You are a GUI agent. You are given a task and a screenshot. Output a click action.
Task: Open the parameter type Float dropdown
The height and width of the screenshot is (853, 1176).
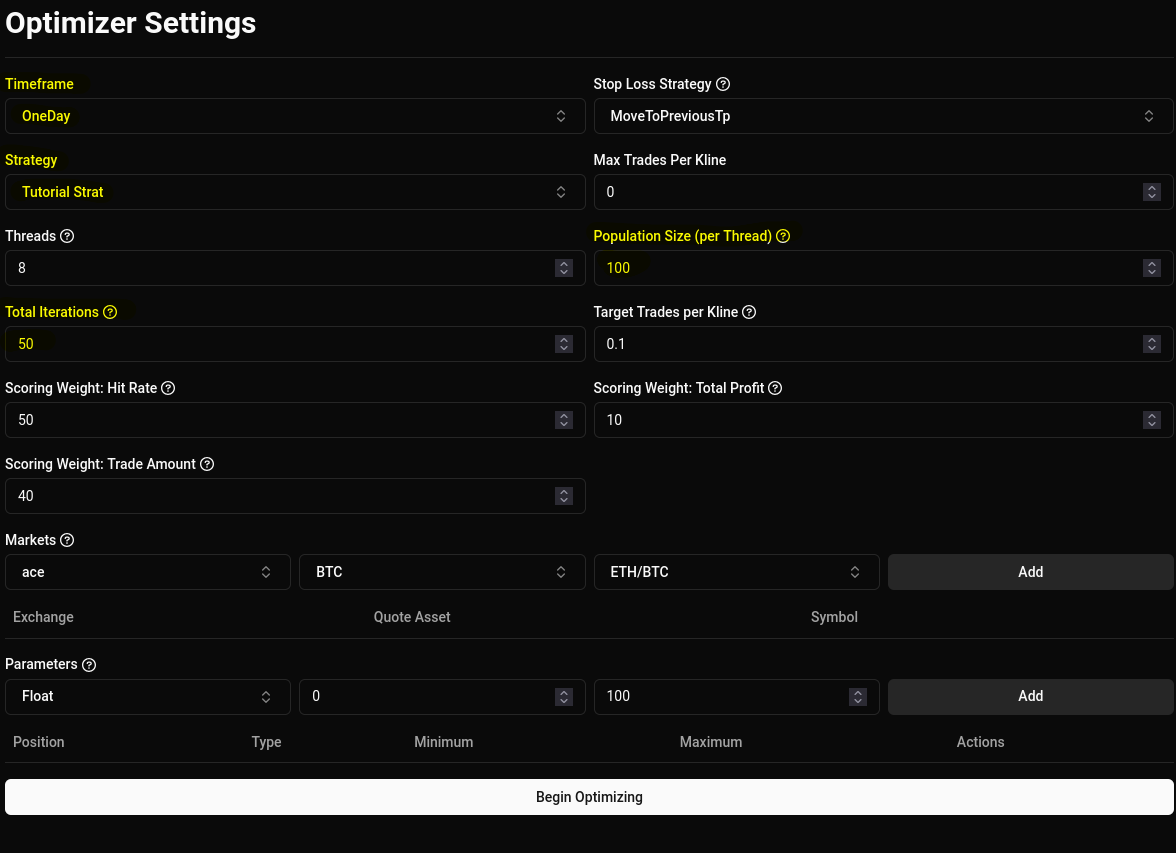point(148,697)
